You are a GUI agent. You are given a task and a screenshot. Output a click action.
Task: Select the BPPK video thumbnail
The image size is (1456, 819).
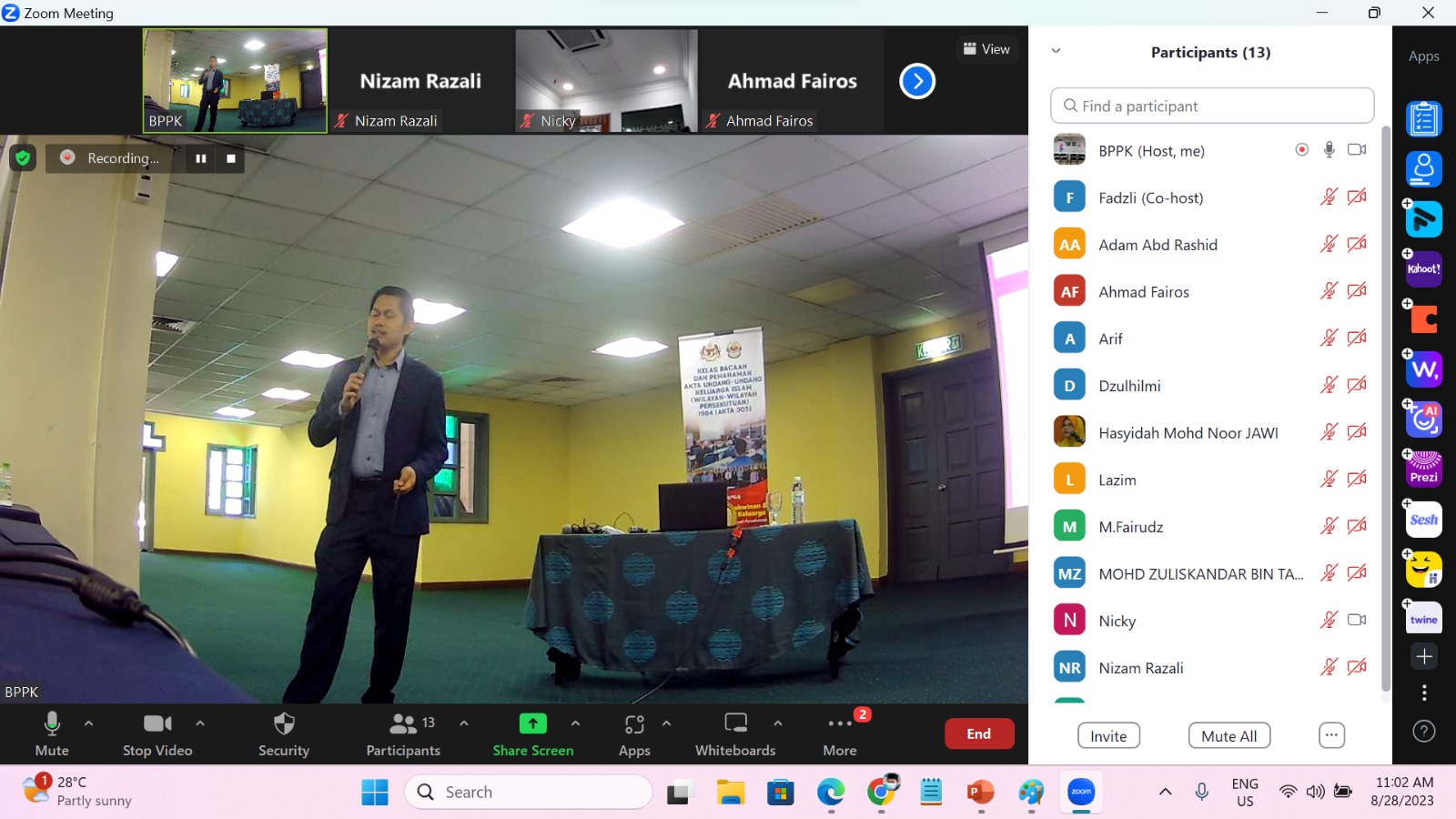point(235,81)
